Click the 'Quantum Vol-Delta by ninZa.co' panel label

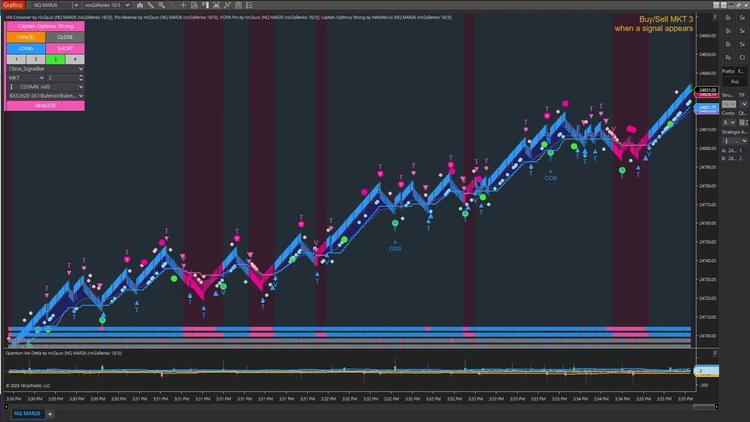click(64, 353)
